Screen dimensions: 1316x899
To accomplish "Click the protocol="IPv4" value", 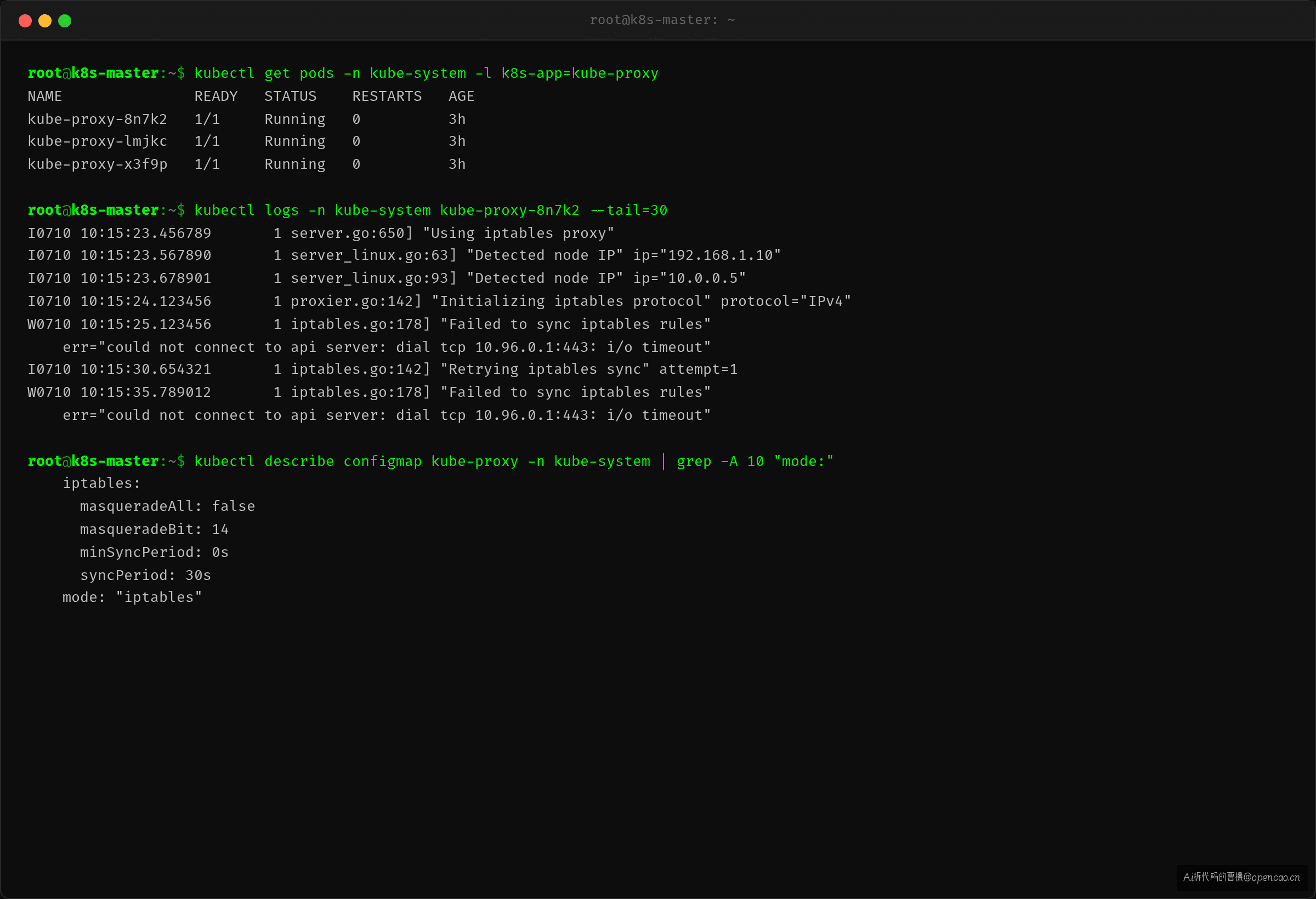I will tap(785, 301).
